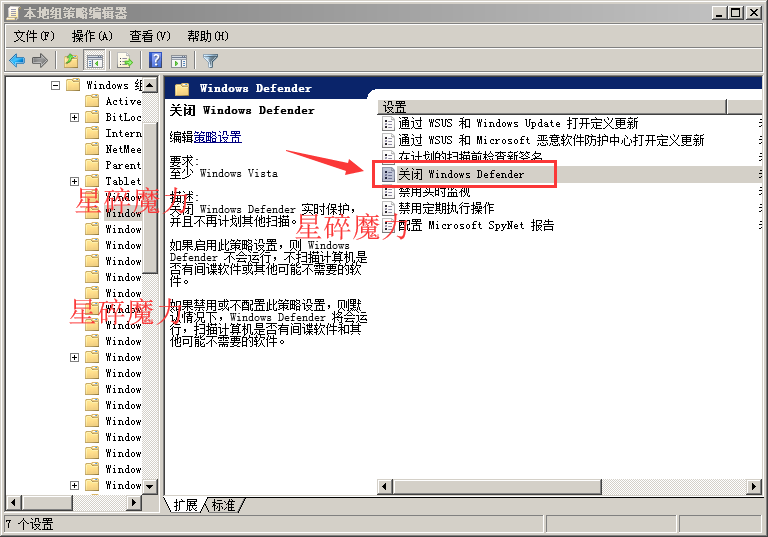Click icon beside 通过 WSUS 和 Microsoft 恶意软件防护中心
This screenshot has height=537, width=768.
[x=388, y=141]
